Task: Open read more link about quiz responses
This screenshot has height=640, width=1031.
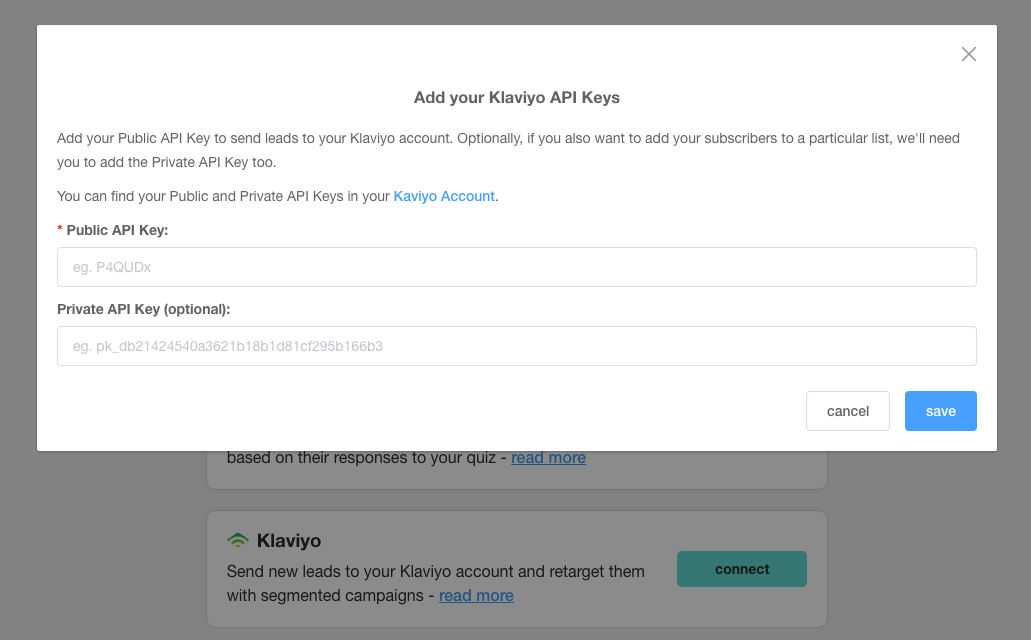Action: 548,457
